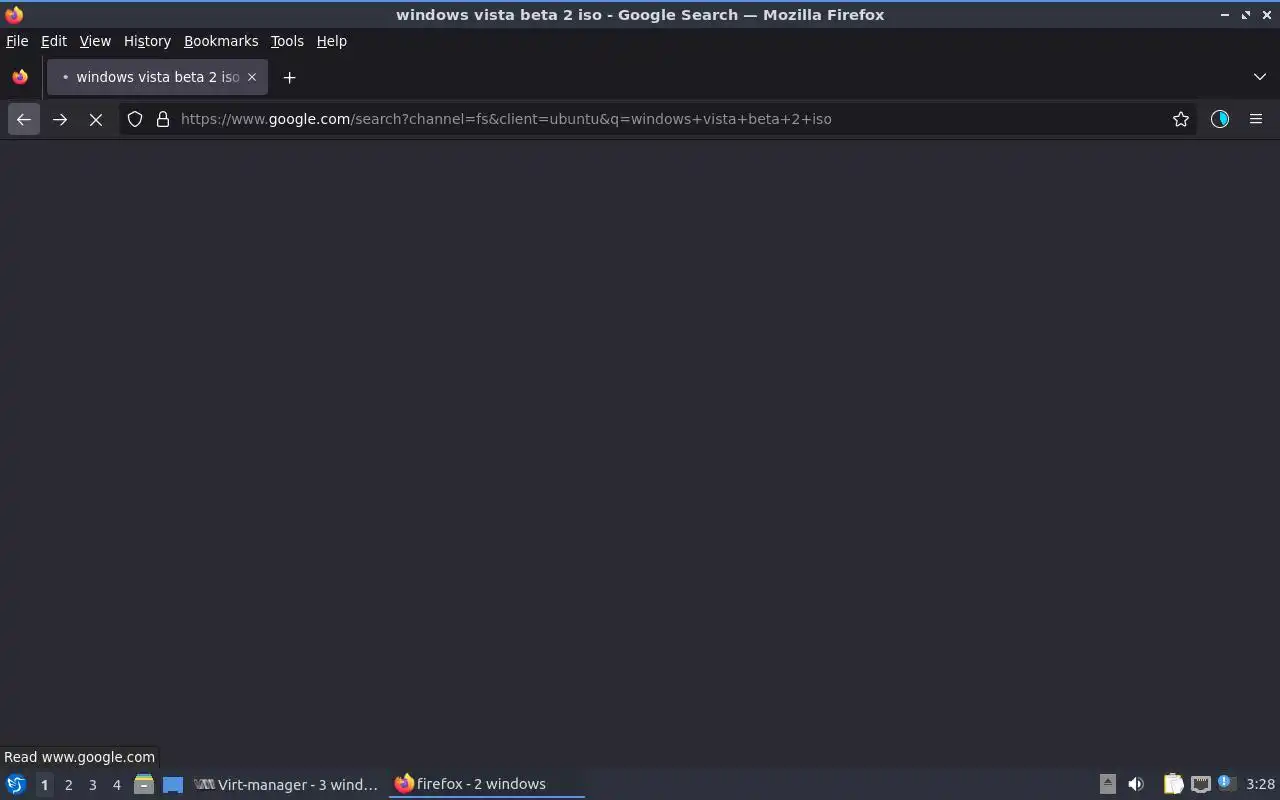Switch to workspace 2

(68, 785)
